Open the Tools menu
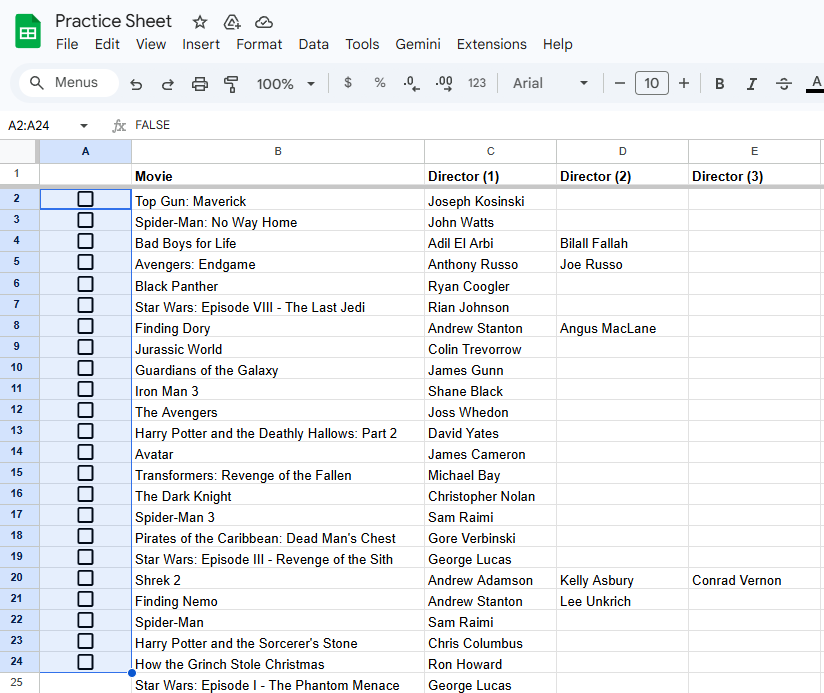This screenshot has width=824, height=693. (362, 44)
